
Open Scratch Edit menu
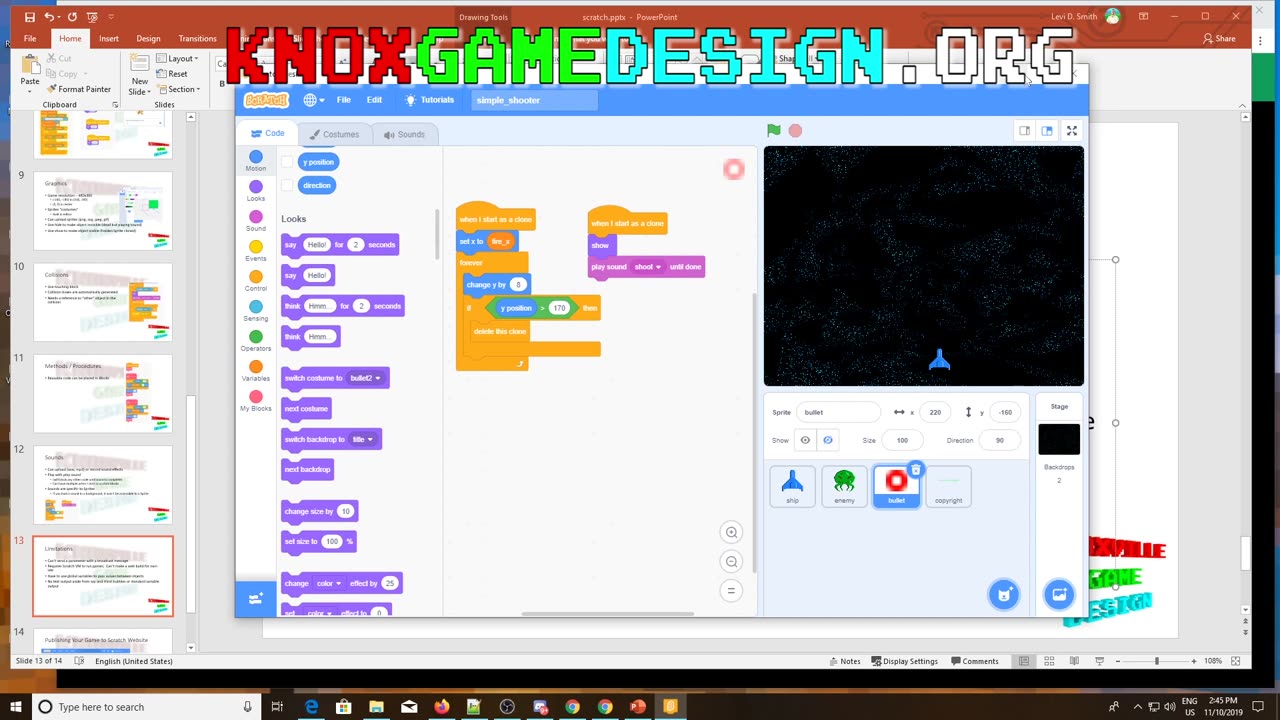point(374,100)
